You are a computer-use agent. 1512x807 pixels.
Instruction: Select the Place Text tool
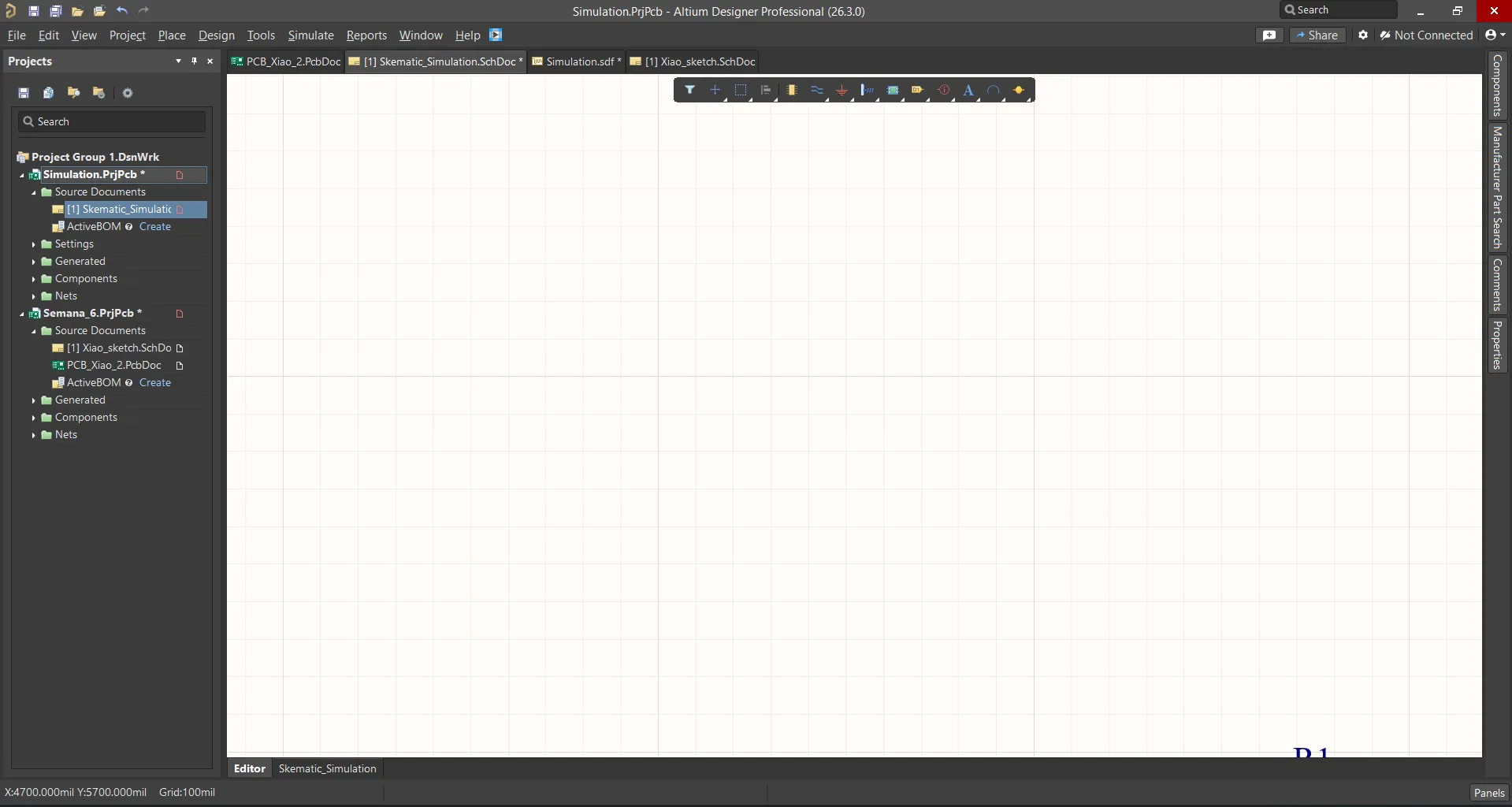[969, 90]
